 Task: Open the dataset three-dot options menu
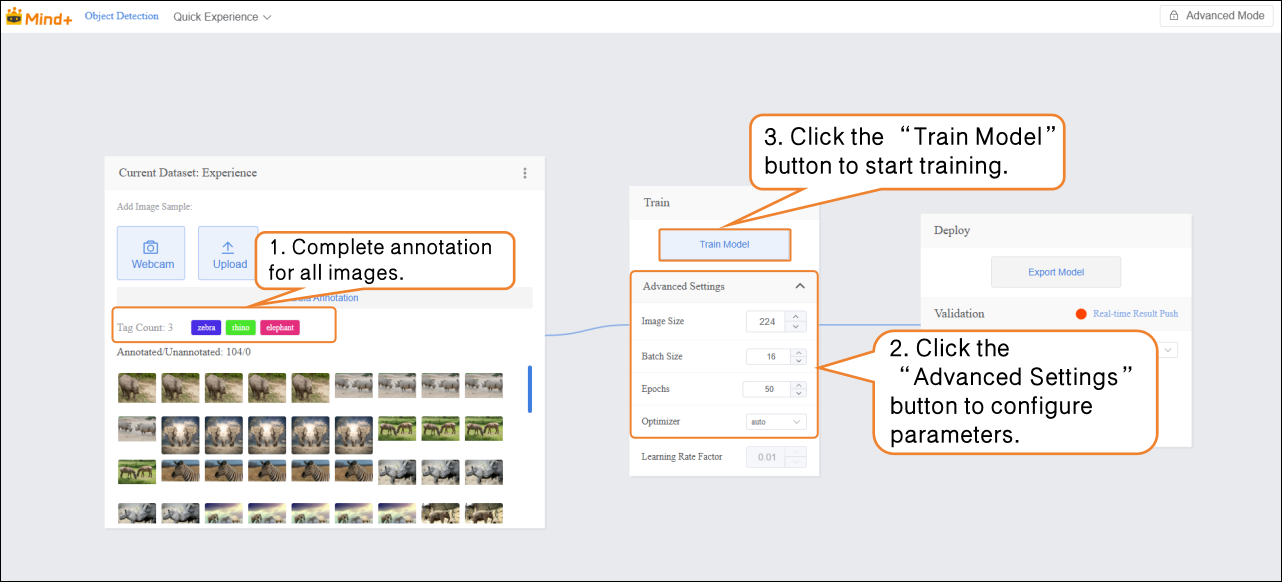525,173
